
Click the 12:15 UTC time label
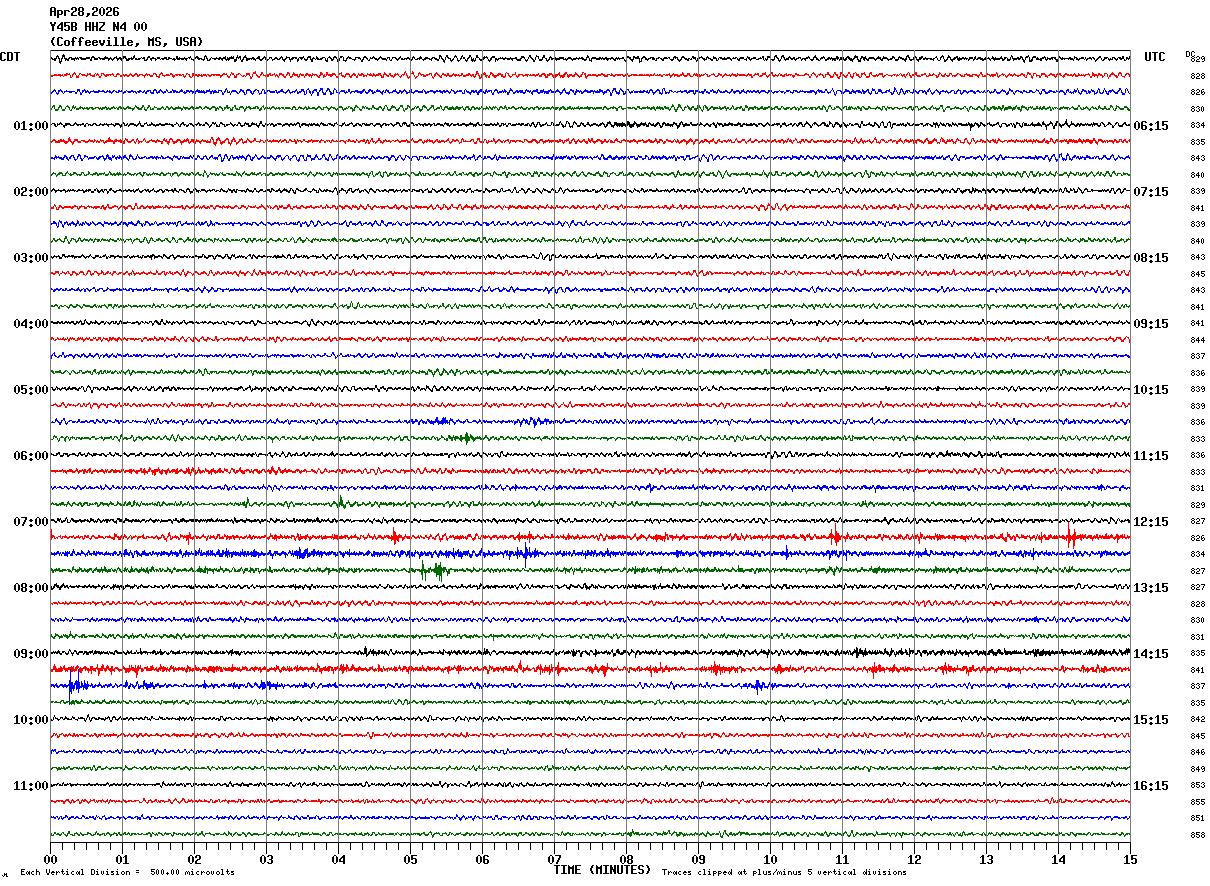tap(1151, 522)
